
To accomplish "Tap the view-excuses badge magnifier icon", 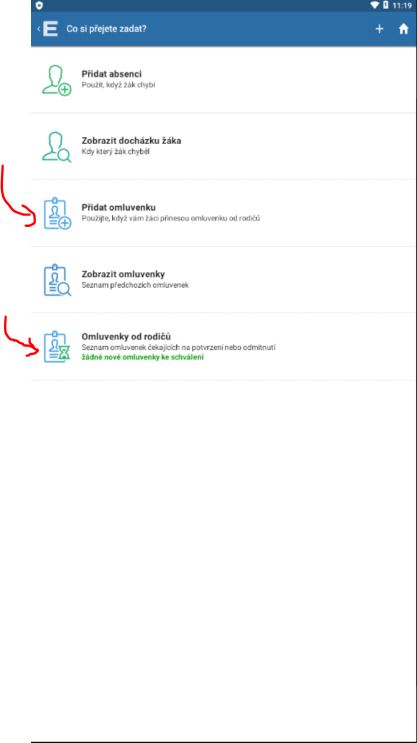I will coord(57,281).
